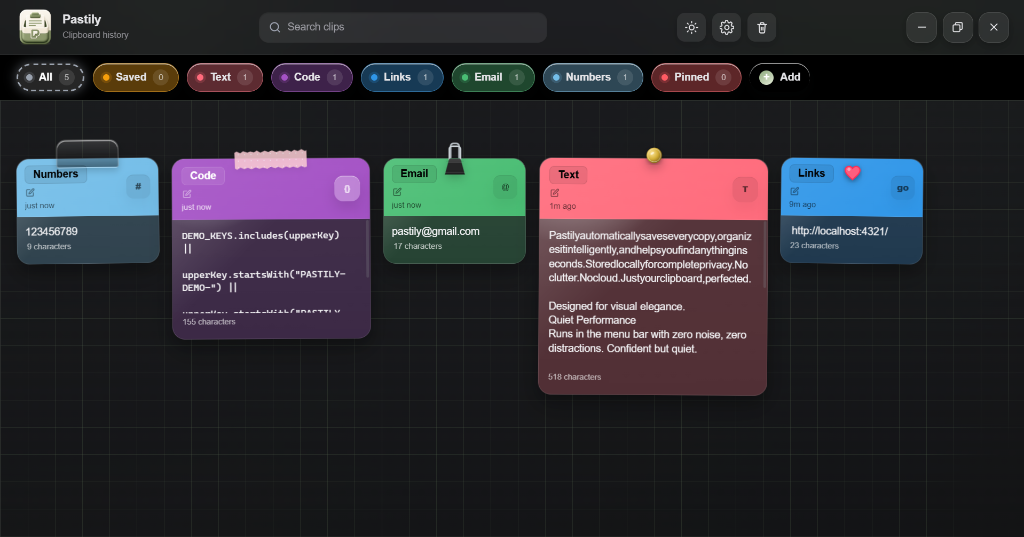Click the Email label on green card
The height and width of the screenshot is (537, 1024).
click(x=414, y=174)
